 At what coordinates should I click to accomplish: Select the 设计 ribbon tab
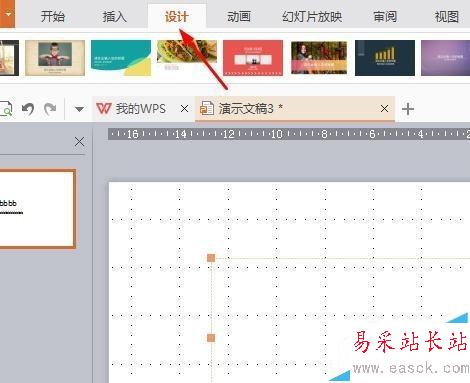pos(177,16)
